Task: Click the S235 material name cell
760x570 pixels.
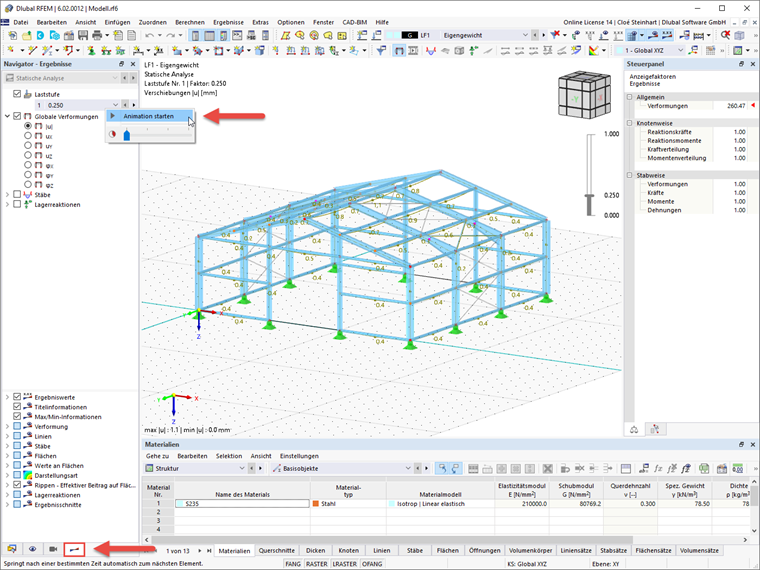Action: 242,504
